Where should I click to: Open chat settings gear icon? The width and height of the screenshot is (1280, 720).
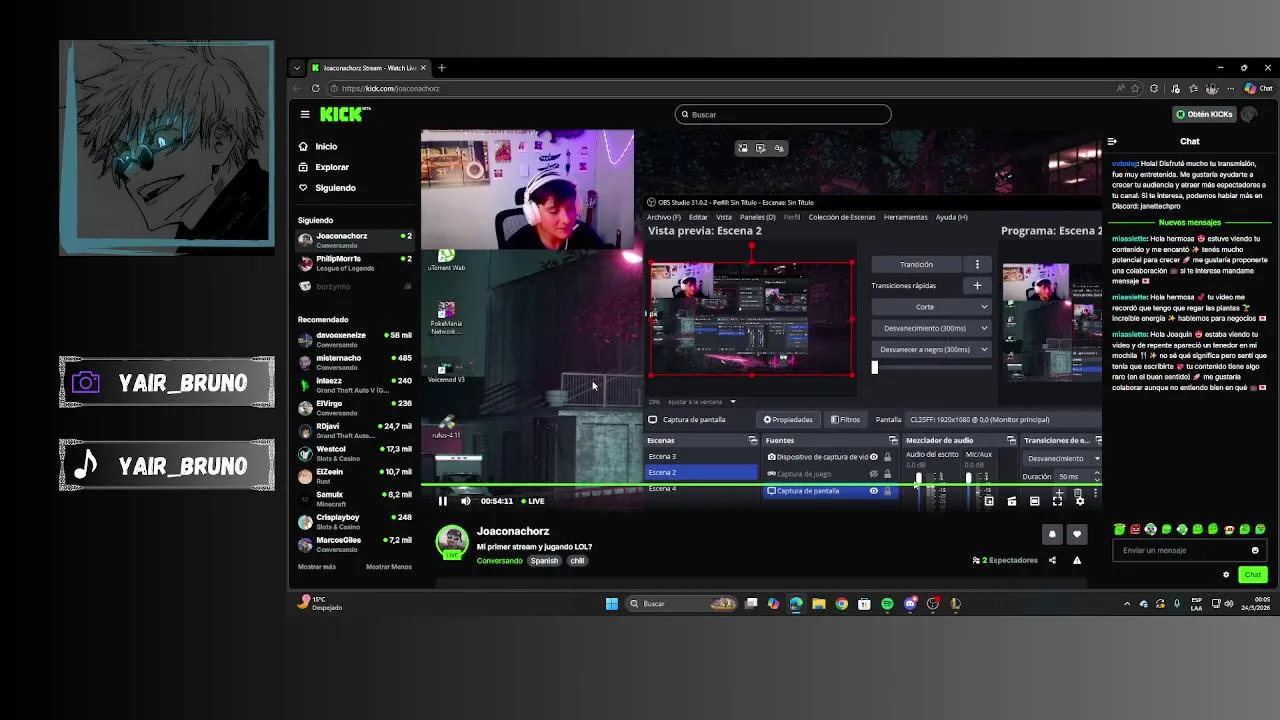pos(1226,574)
